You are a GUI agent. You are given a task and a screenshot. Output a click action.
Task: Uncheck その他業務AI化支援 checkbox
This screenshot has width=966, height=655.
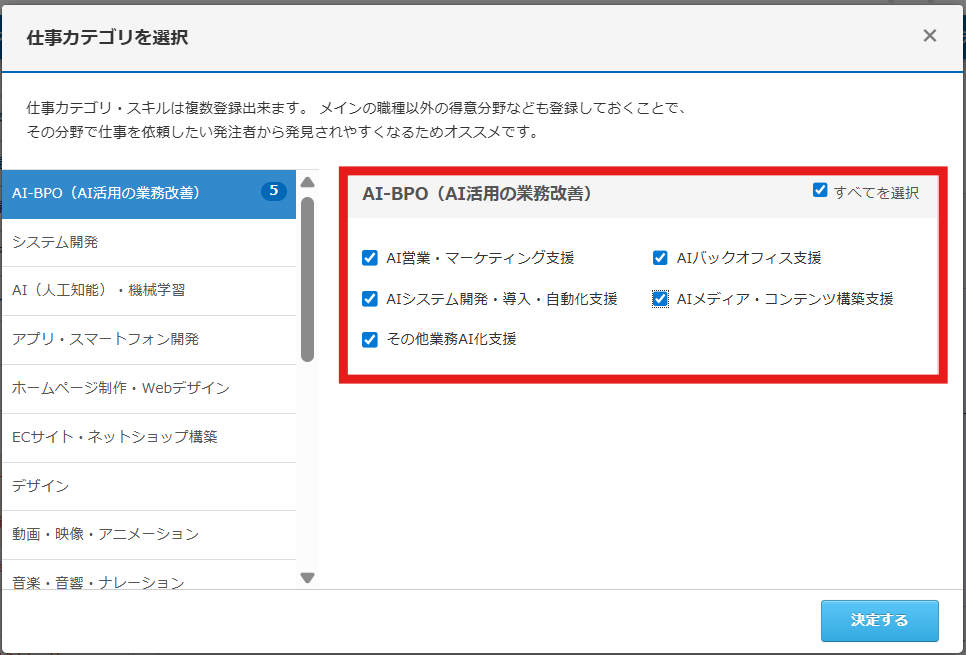pyautogui.click(x=370, y=339)
